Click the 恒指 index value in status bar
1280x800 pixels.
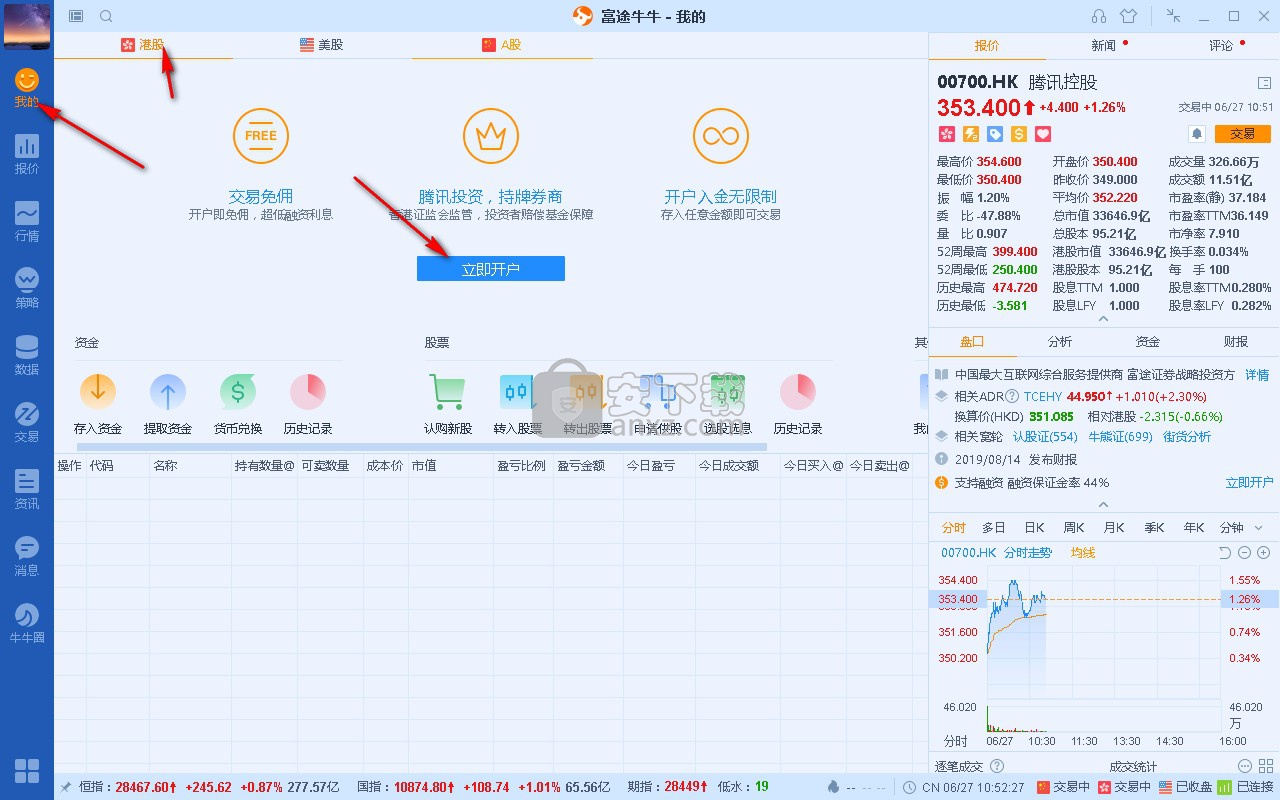point(145,787)
